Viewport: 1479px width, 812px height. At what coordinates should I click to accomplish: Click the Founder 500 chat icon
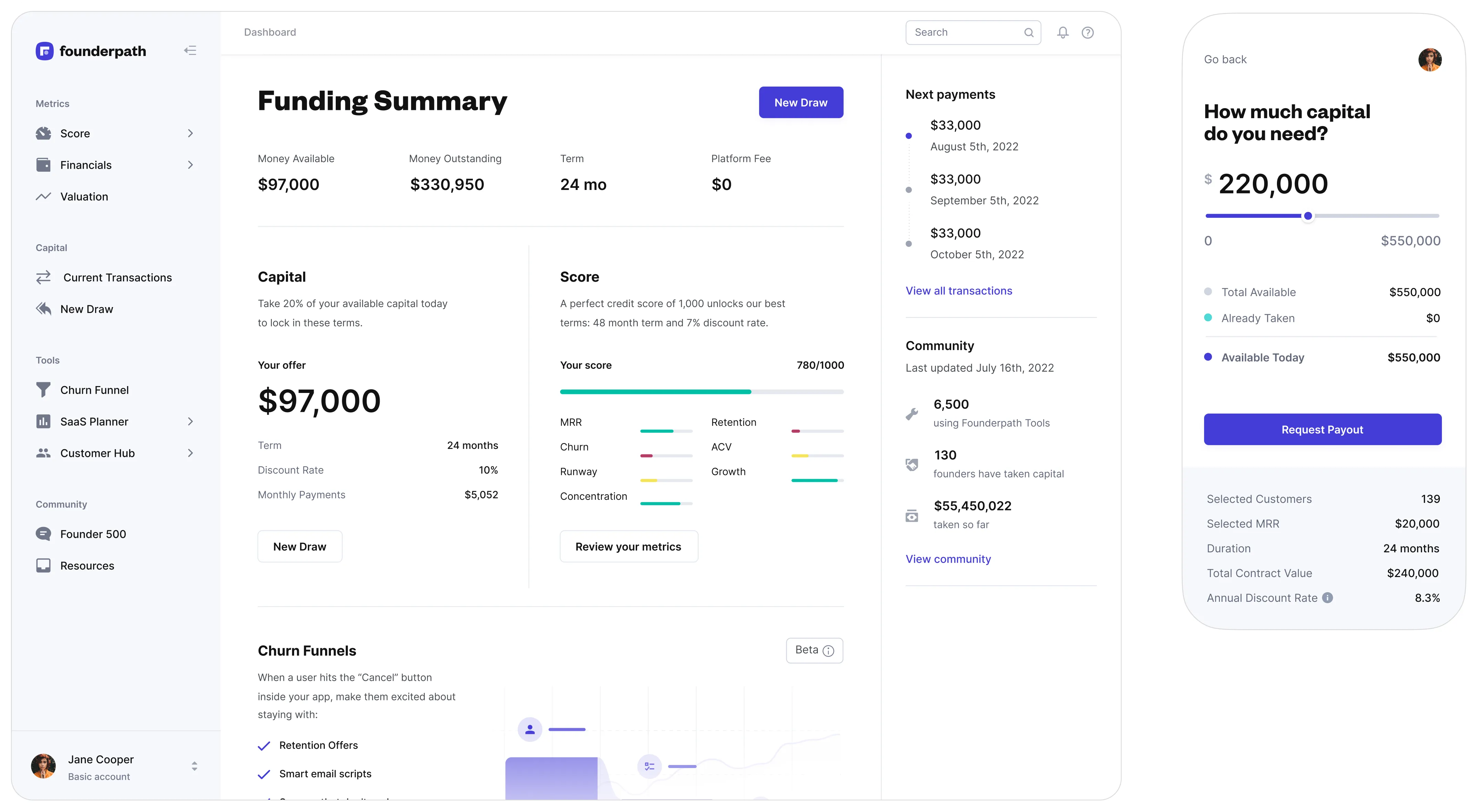[43, 534]
